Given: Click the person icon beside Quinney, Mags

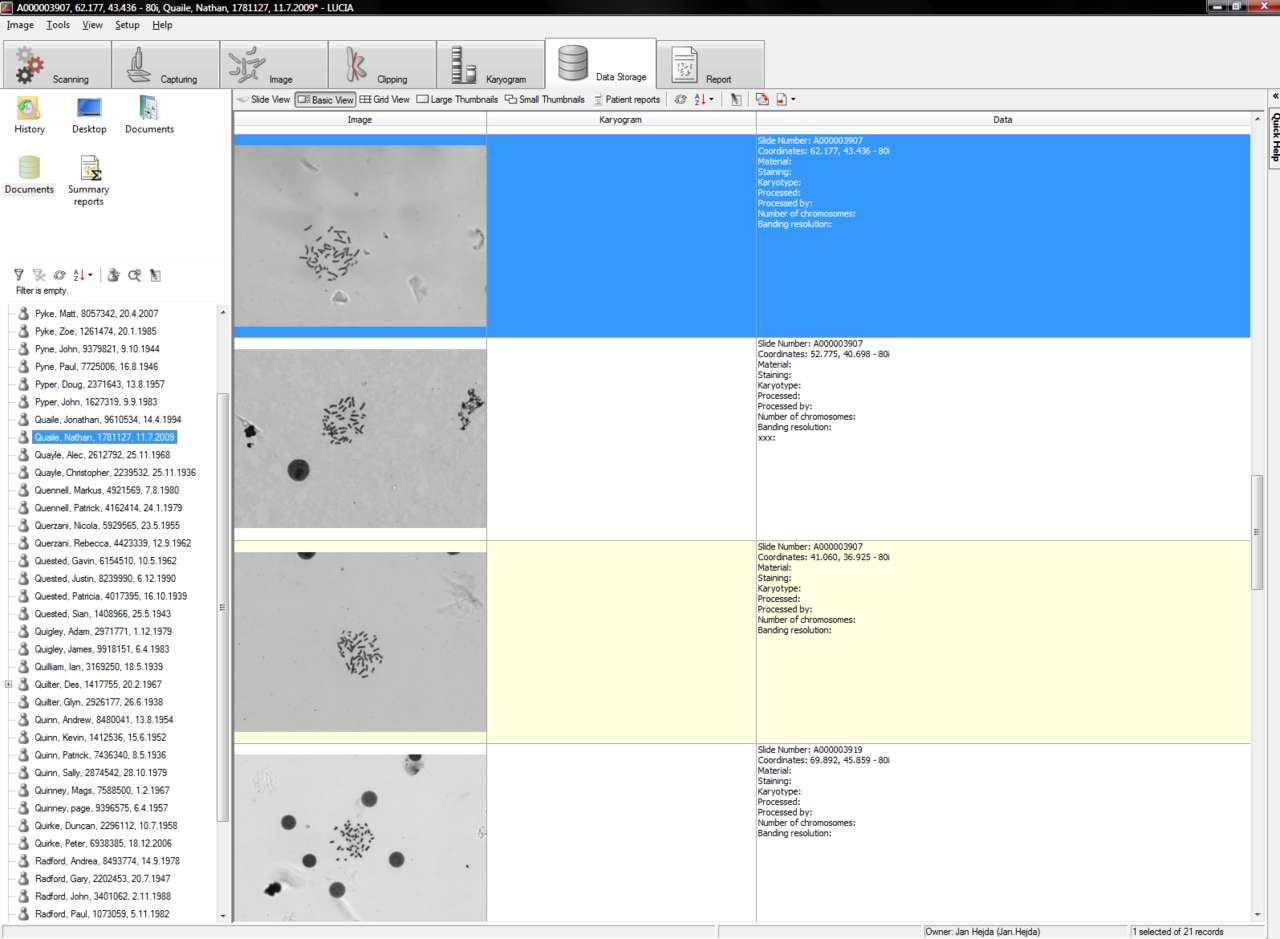Looking at the screenshot, I should pyautogui.click(x=24, y=791).
